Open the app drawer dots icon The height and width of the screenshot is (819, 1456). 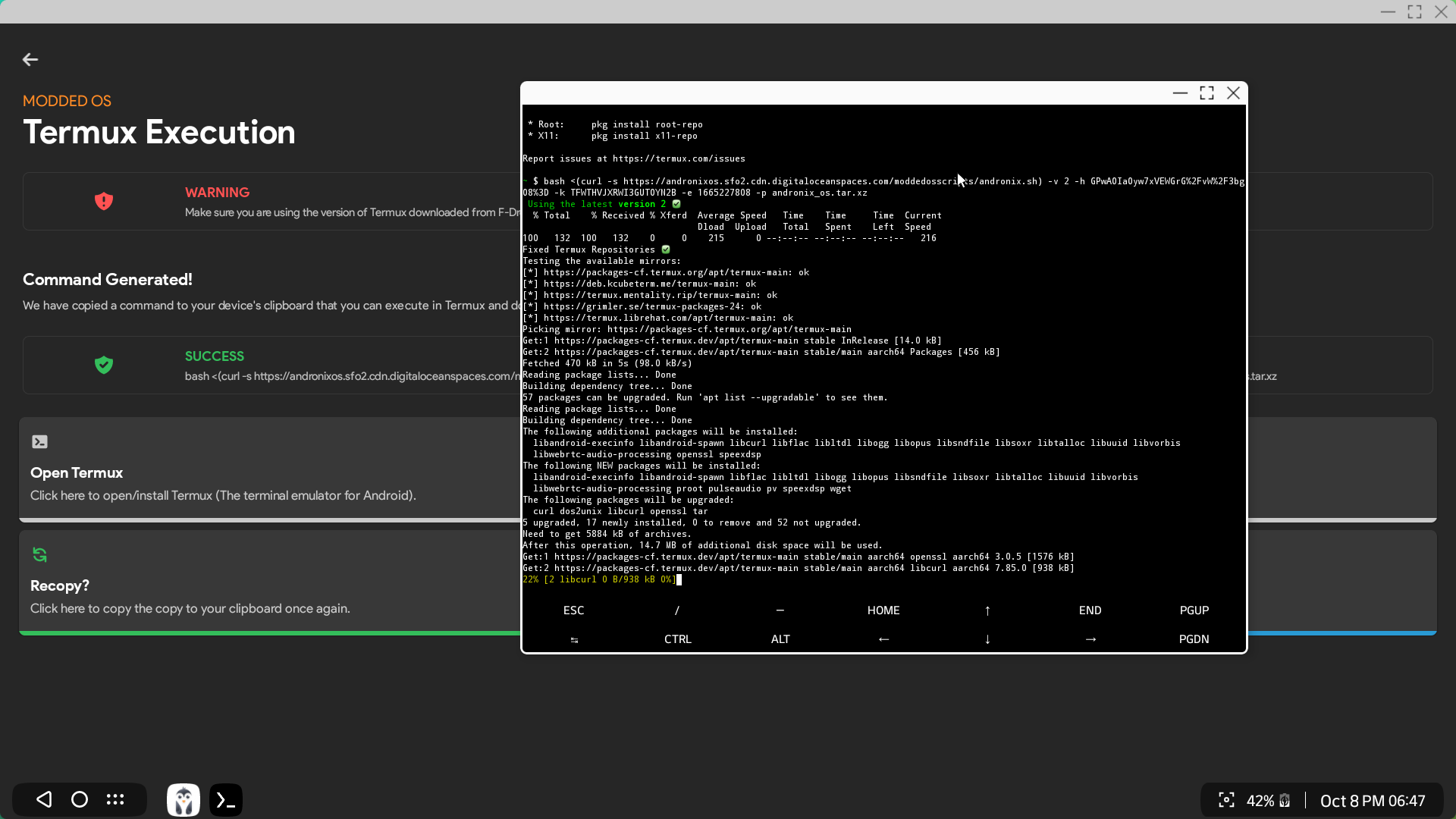(115, 799)
